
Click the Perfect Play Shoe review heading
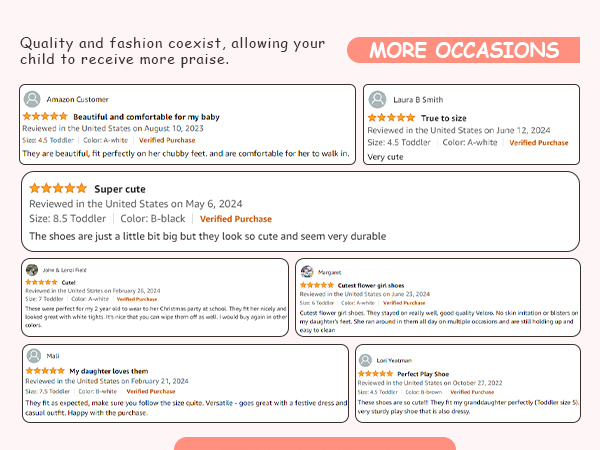pos(423,374)
